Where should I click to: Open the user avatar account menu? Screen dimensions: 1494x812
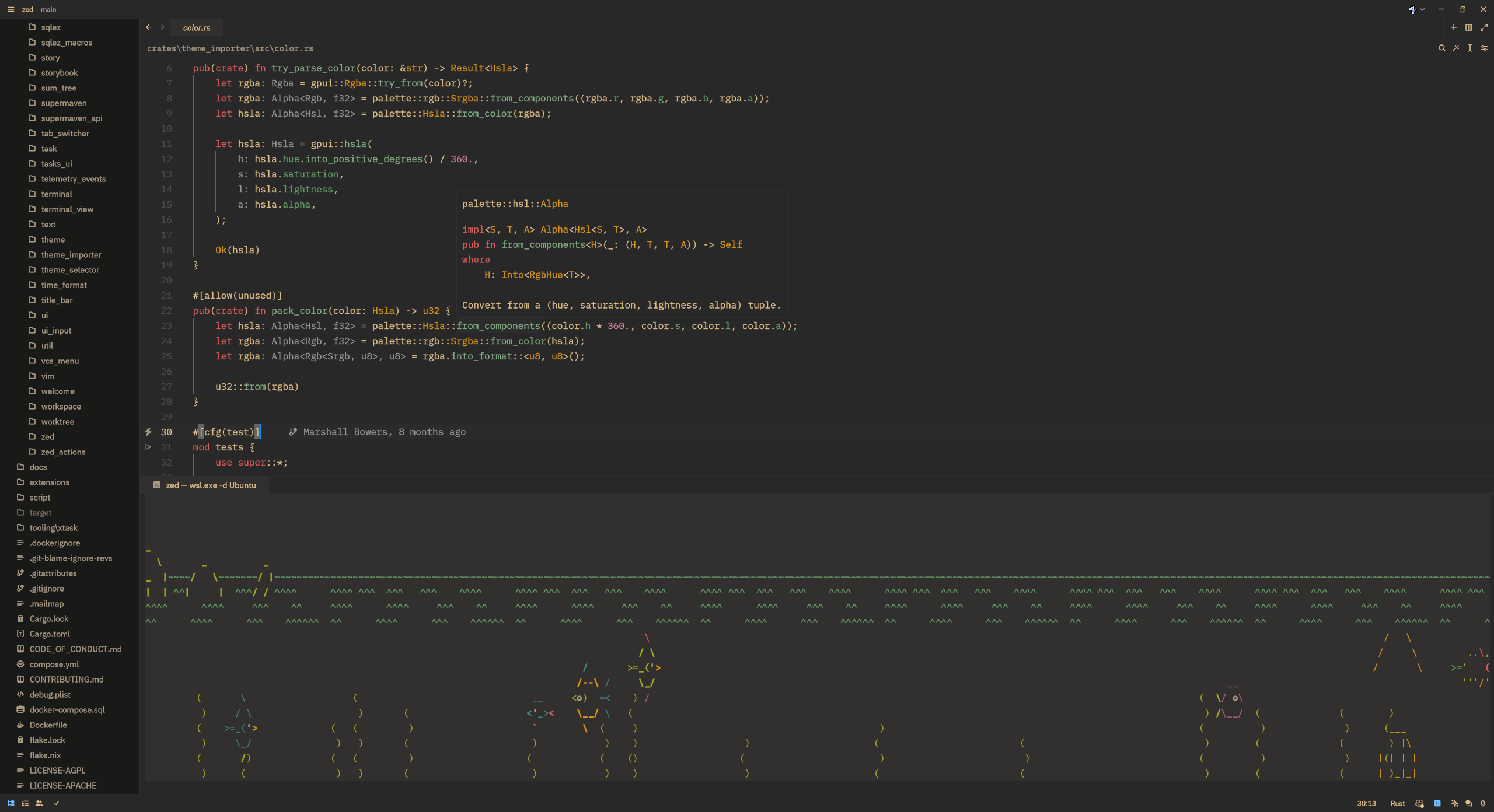pos(1416,9)
